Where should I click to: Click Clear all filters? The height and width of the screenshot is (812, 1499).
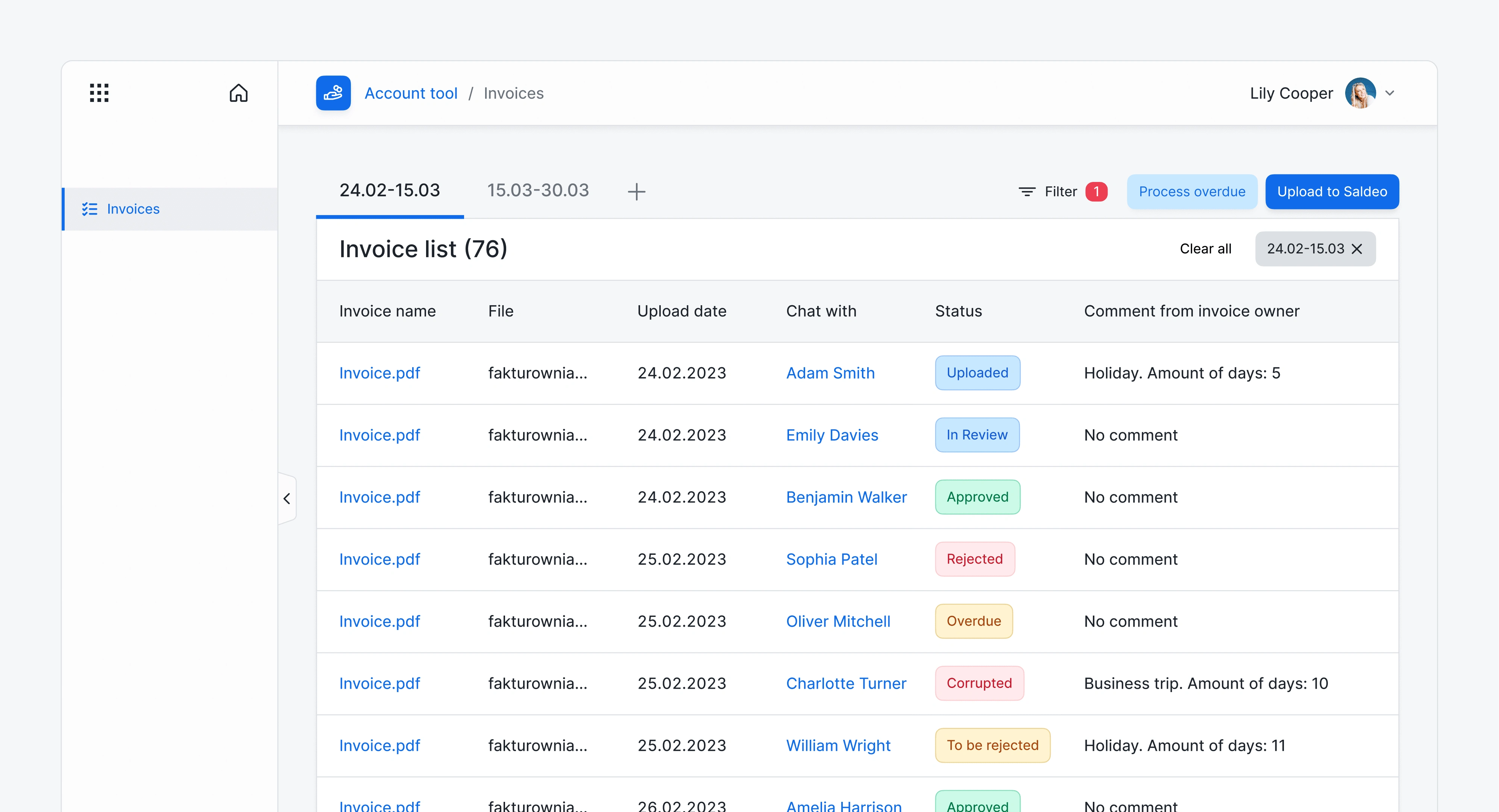point(1205,249)
